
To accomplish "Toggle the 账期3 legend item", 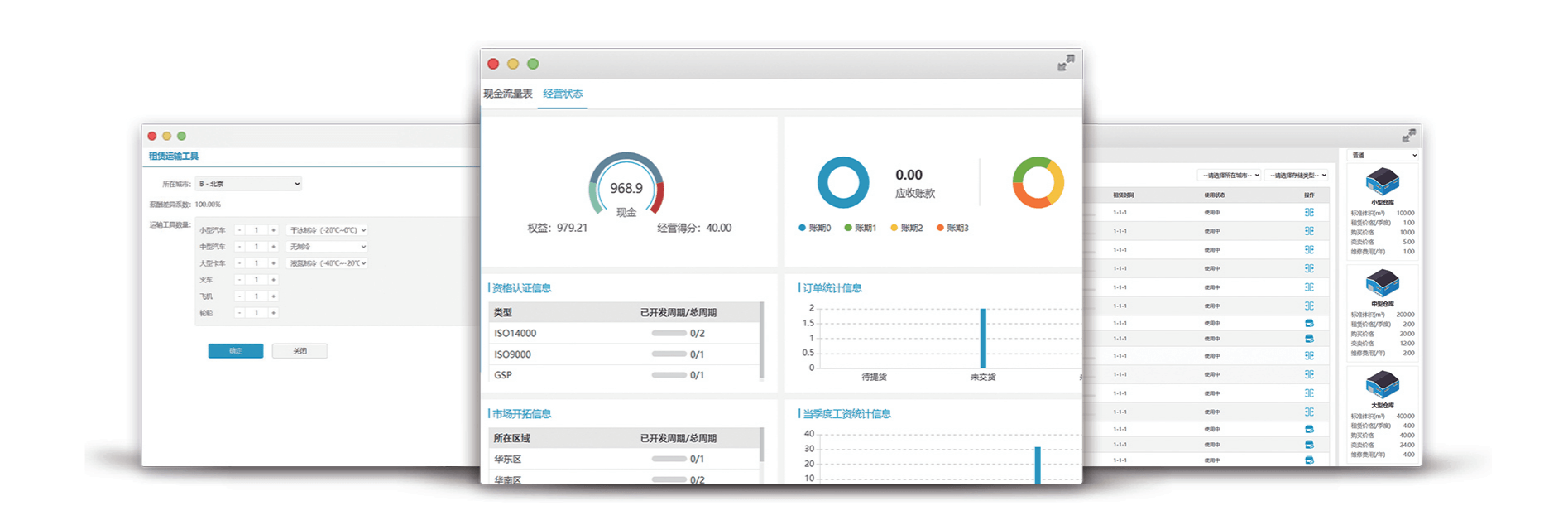I will [x=952, y=228].
